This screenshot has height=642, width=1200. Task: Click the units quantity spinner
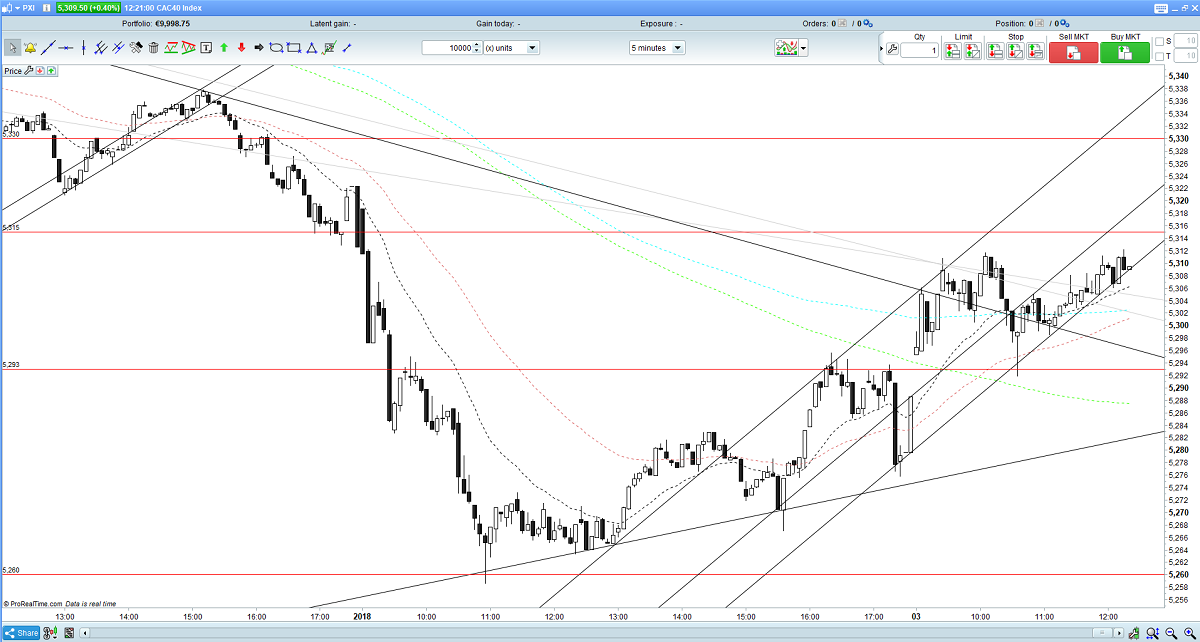[x=476, y=47]
